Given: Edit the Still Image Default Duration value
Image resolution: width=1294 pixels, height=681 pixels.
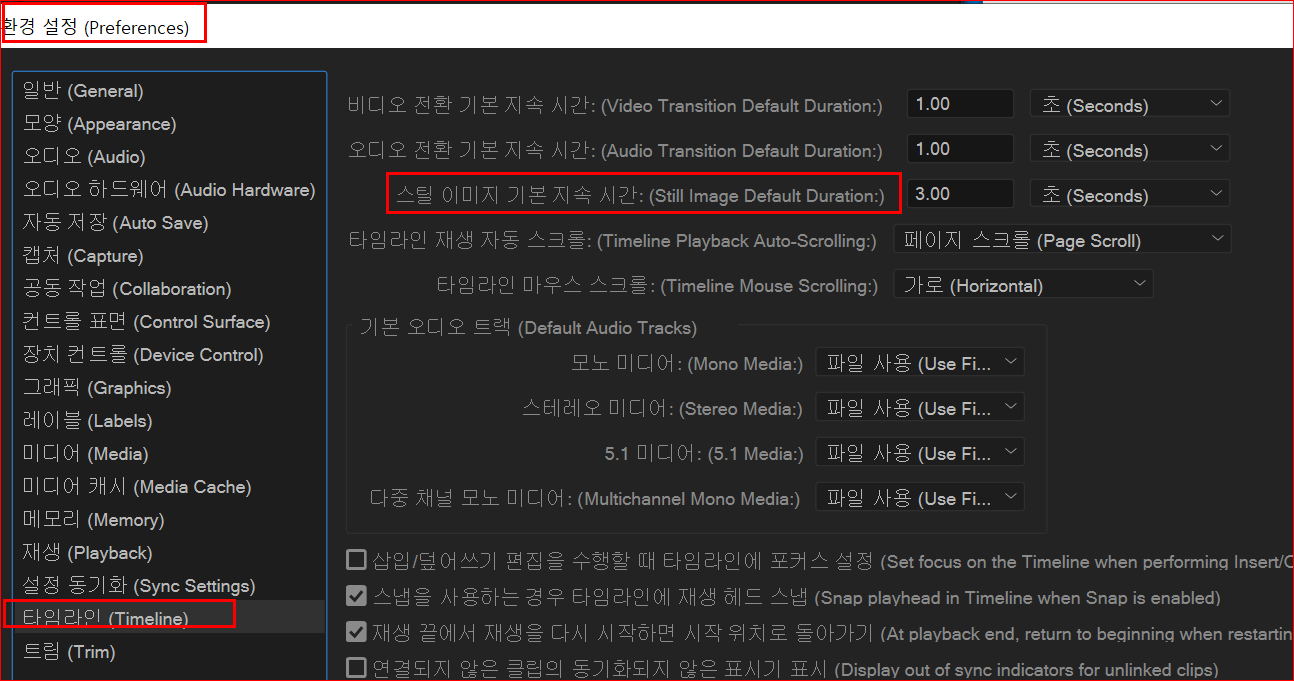Looking at the screenshot, I should click(x=958, y=193).
